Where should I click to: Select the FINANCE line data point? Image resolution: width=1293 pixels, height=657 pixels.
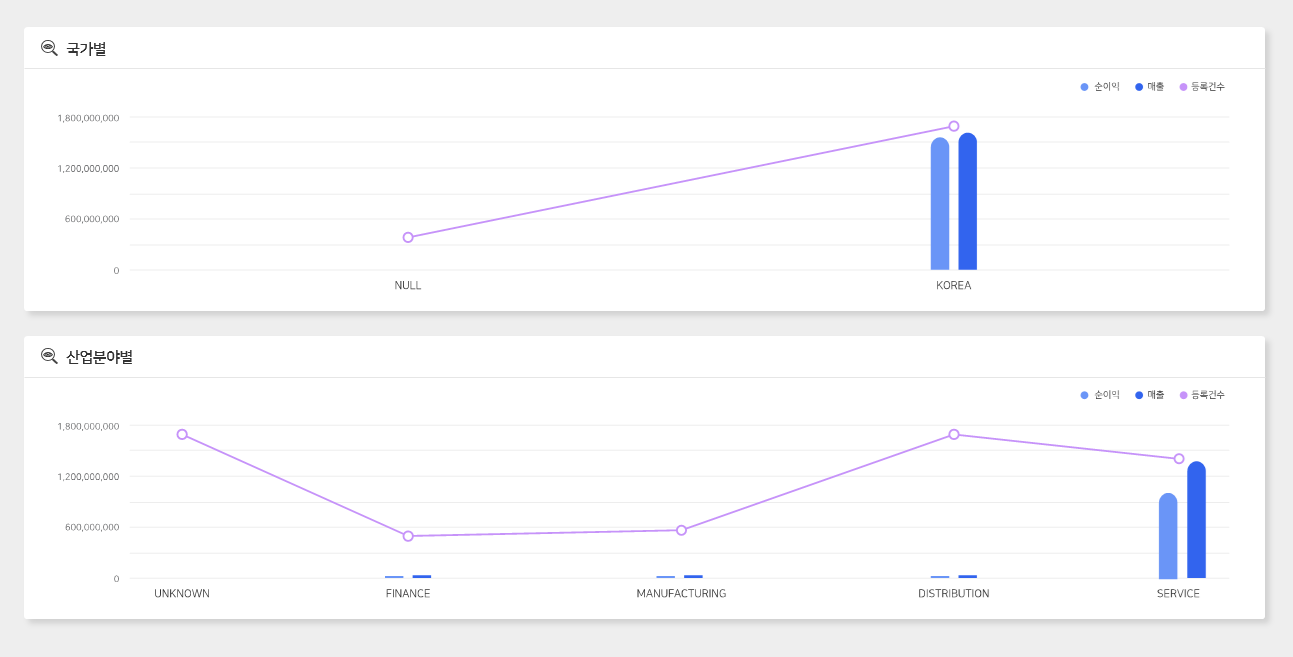[408, 536]
